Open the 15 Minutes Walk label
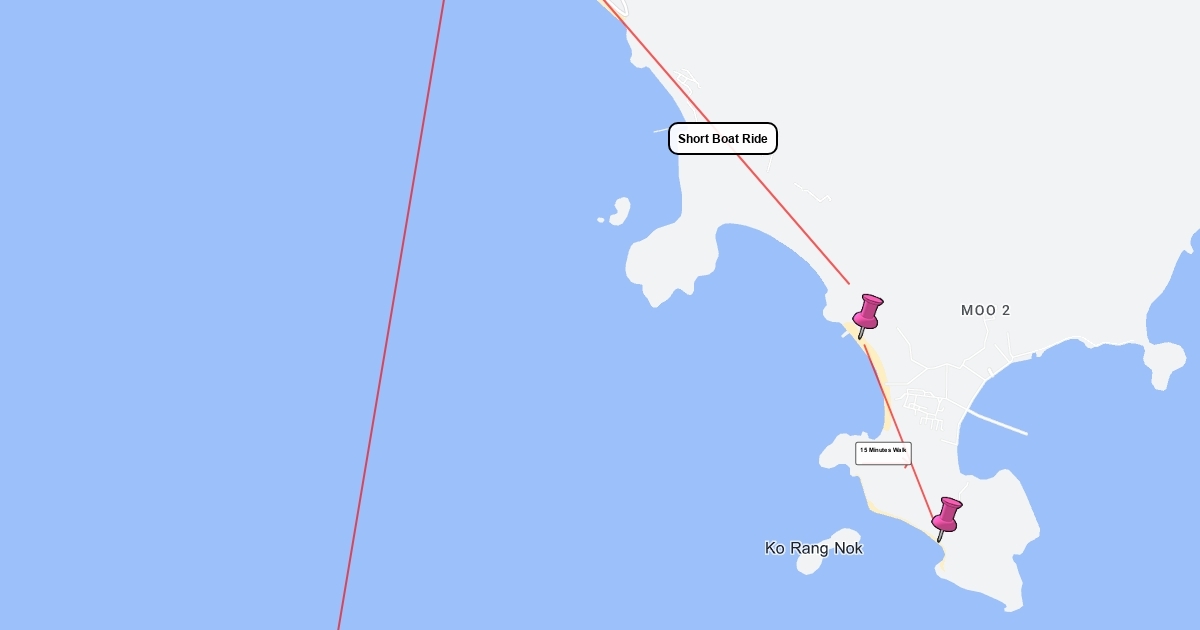Image resolution: width=1200 pixels, height=630 pixels. [x=883, y=453]
